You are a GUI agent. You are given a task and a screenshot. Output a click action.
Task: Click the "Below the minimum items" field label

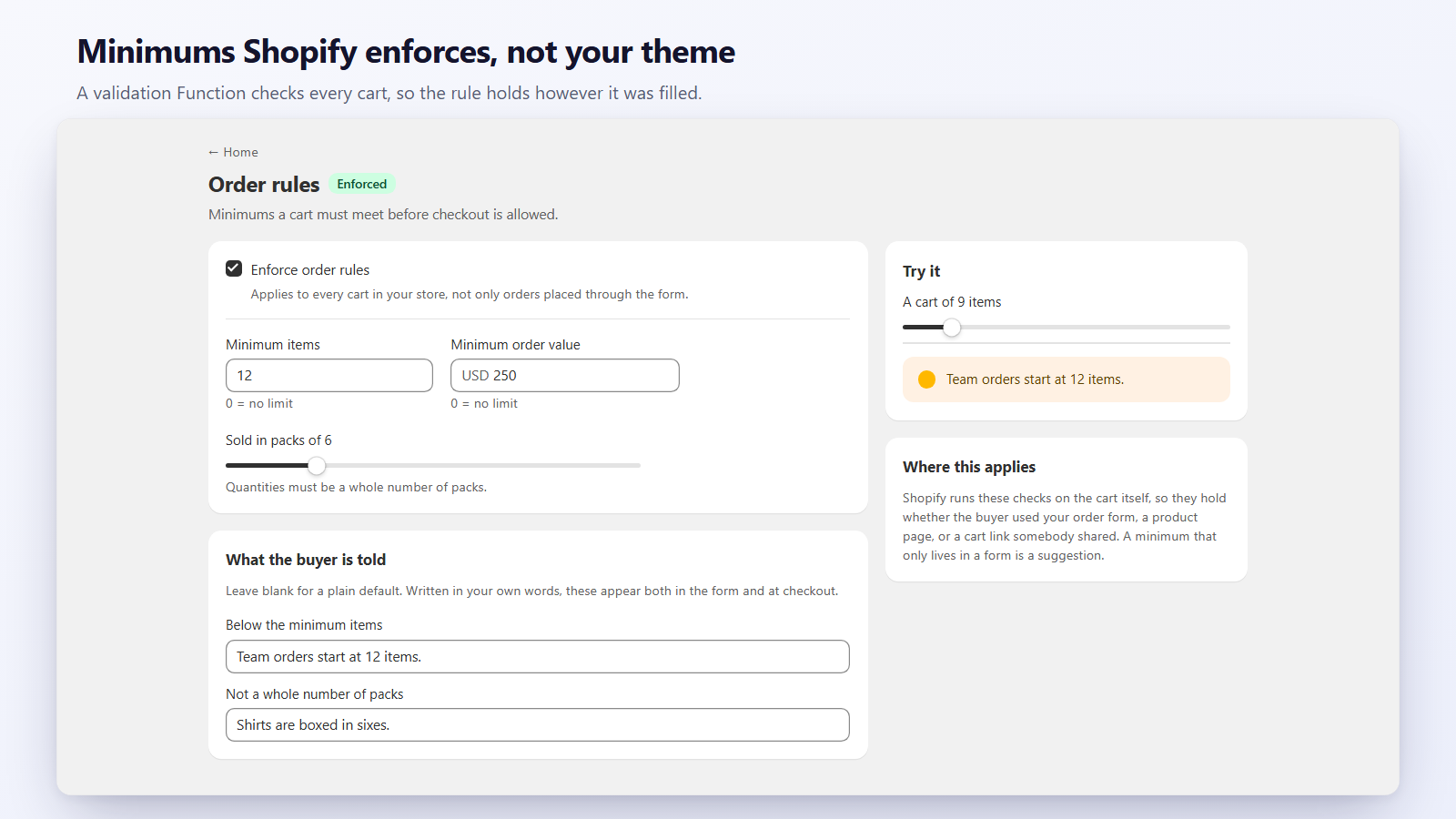[304, 625]
